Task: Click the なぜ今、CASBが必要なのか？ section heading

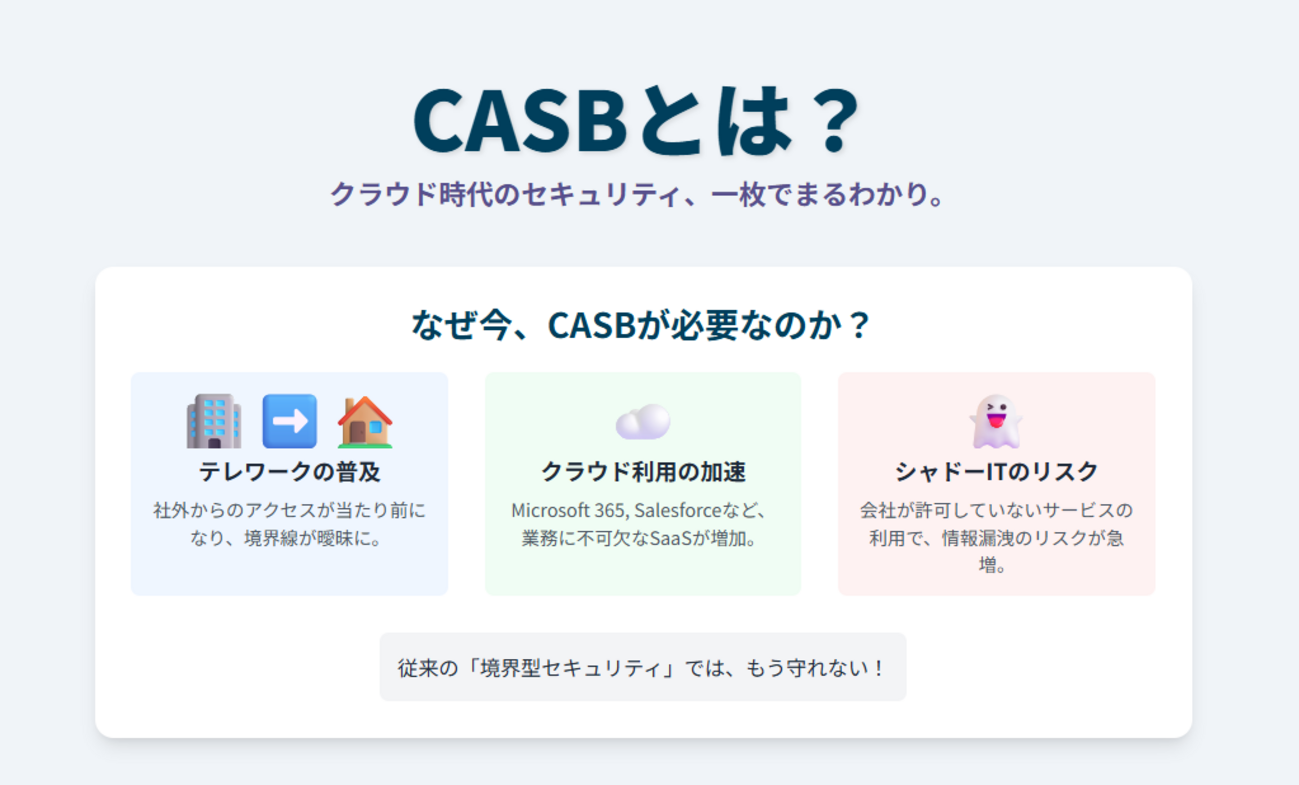Action: (x=643, y=325)
